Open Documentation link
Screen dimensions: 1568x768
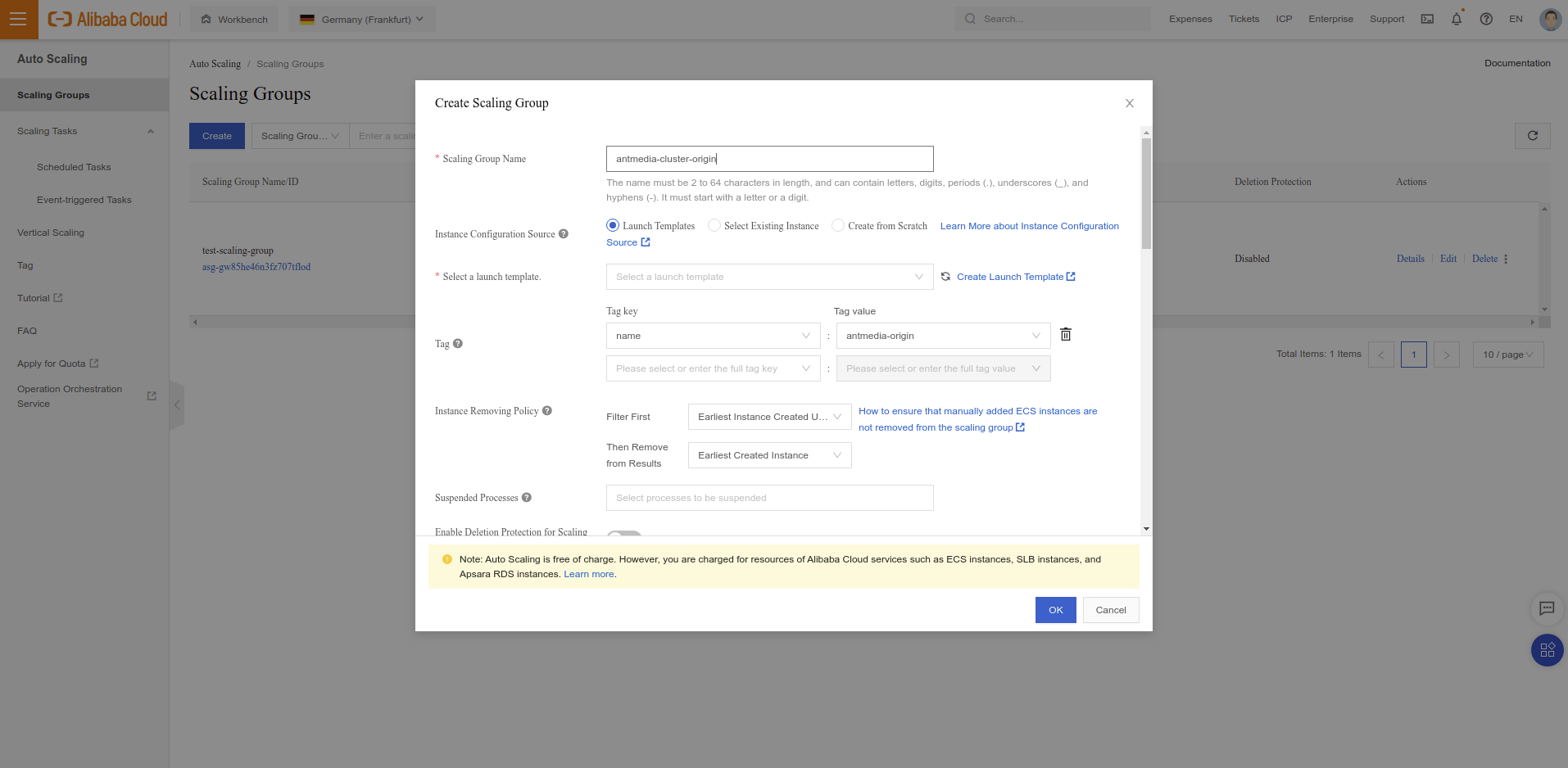[1517, 63]
